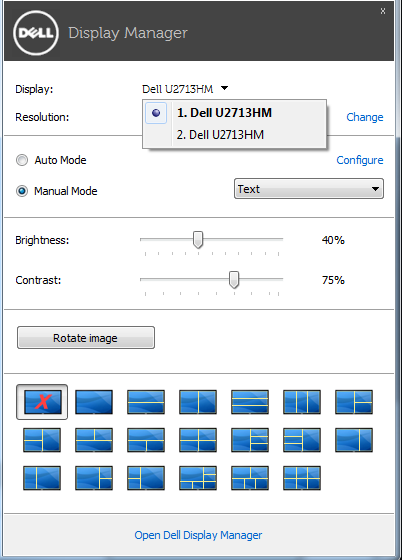Viewport: 402px width, 560px height.
Task: Click the Configure link for Auto Mode
Action: [x=360, y=160]
